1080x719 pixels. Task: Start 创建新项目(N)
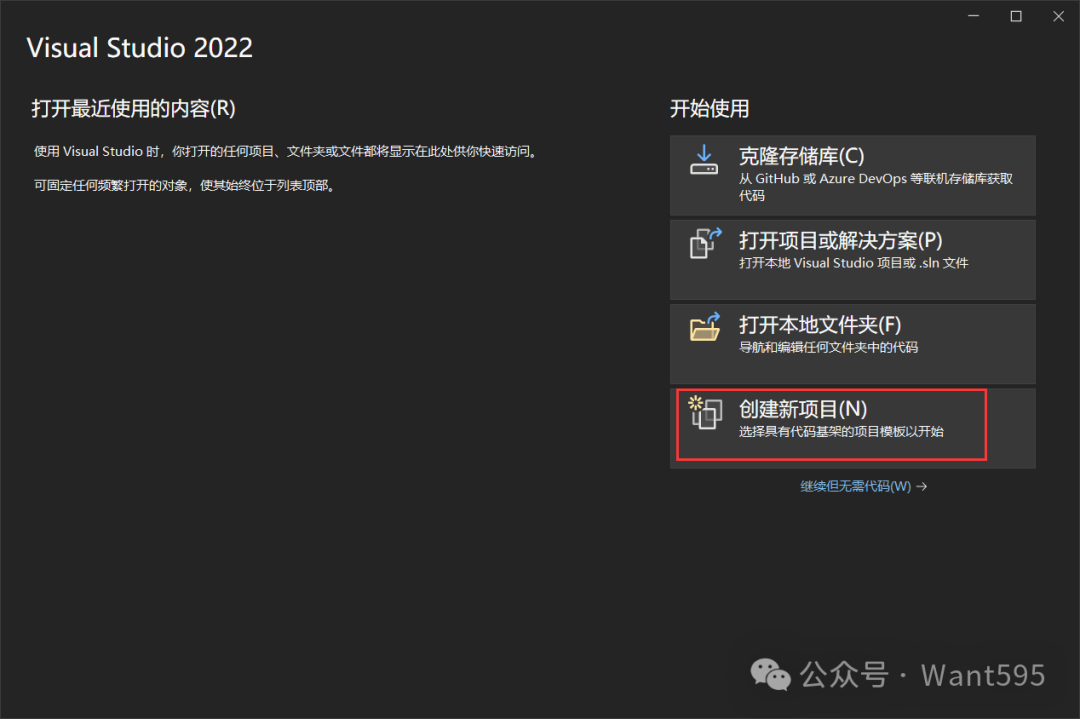pos(853,428)
